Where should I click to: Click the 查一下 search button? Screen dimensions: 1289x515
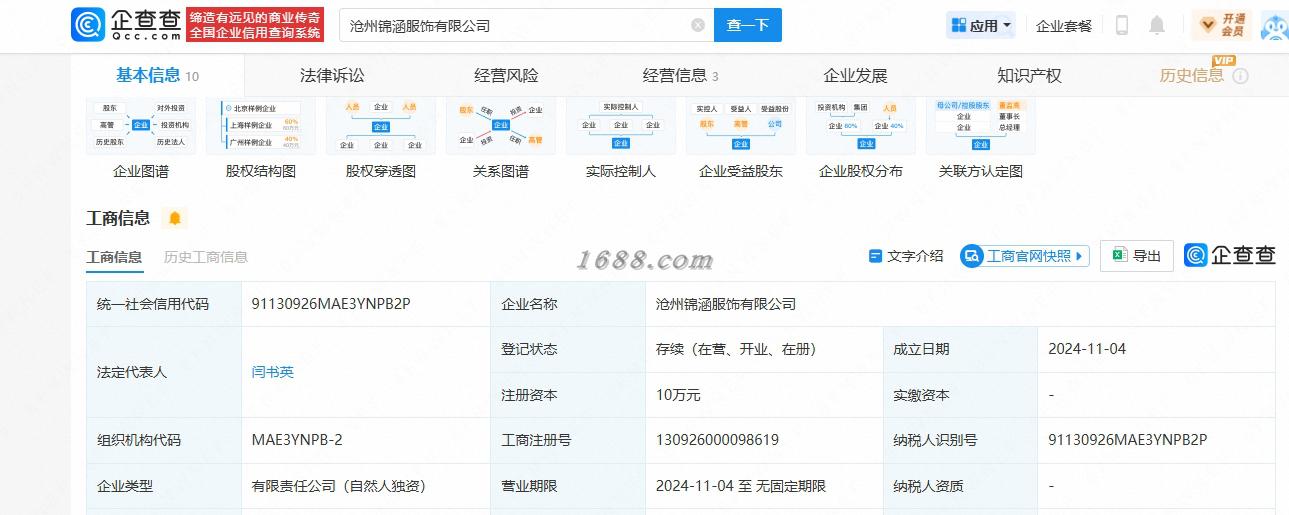click(x=748, y=25)
